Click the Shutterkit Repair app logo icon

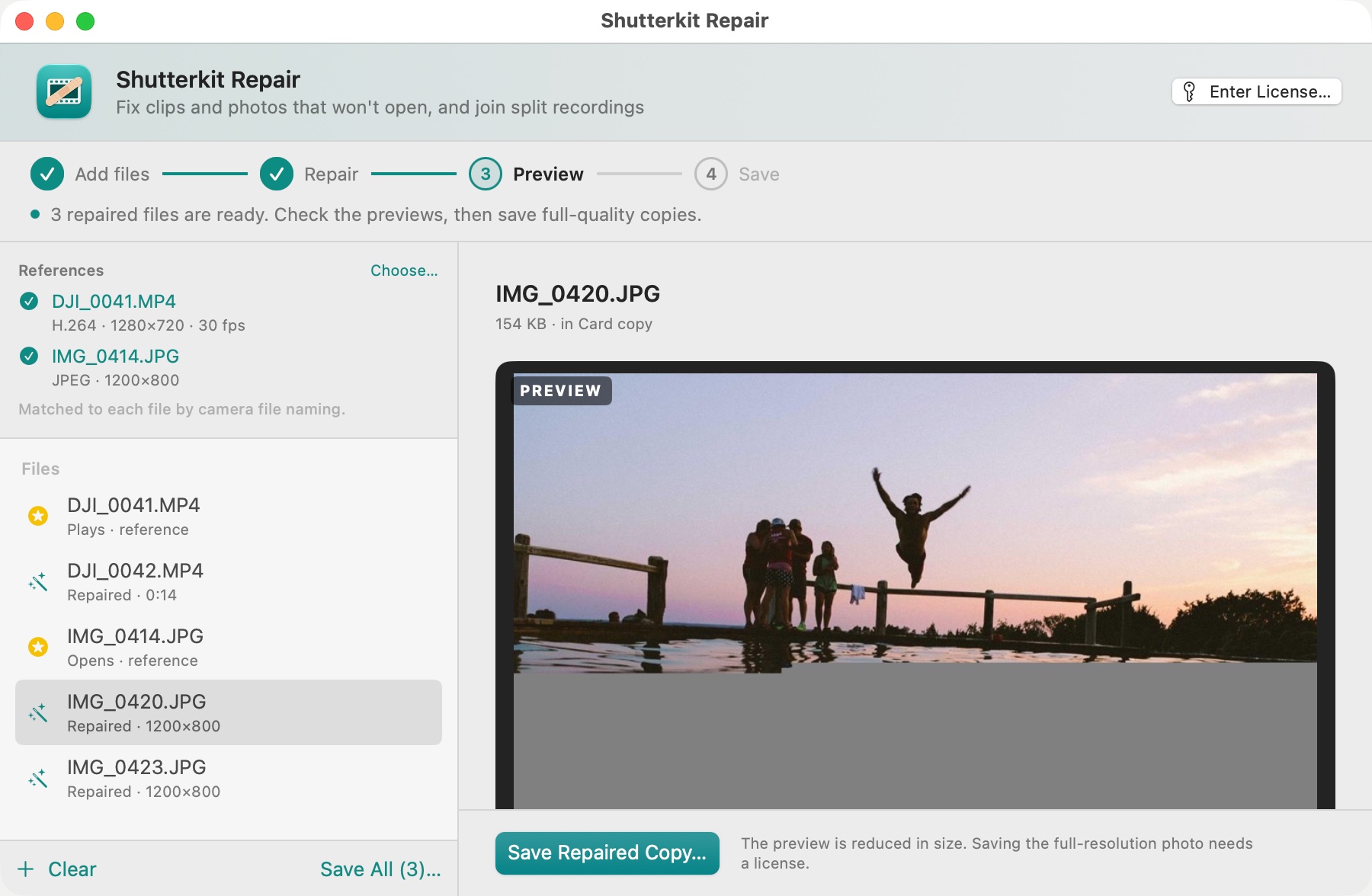click(64, 91)
